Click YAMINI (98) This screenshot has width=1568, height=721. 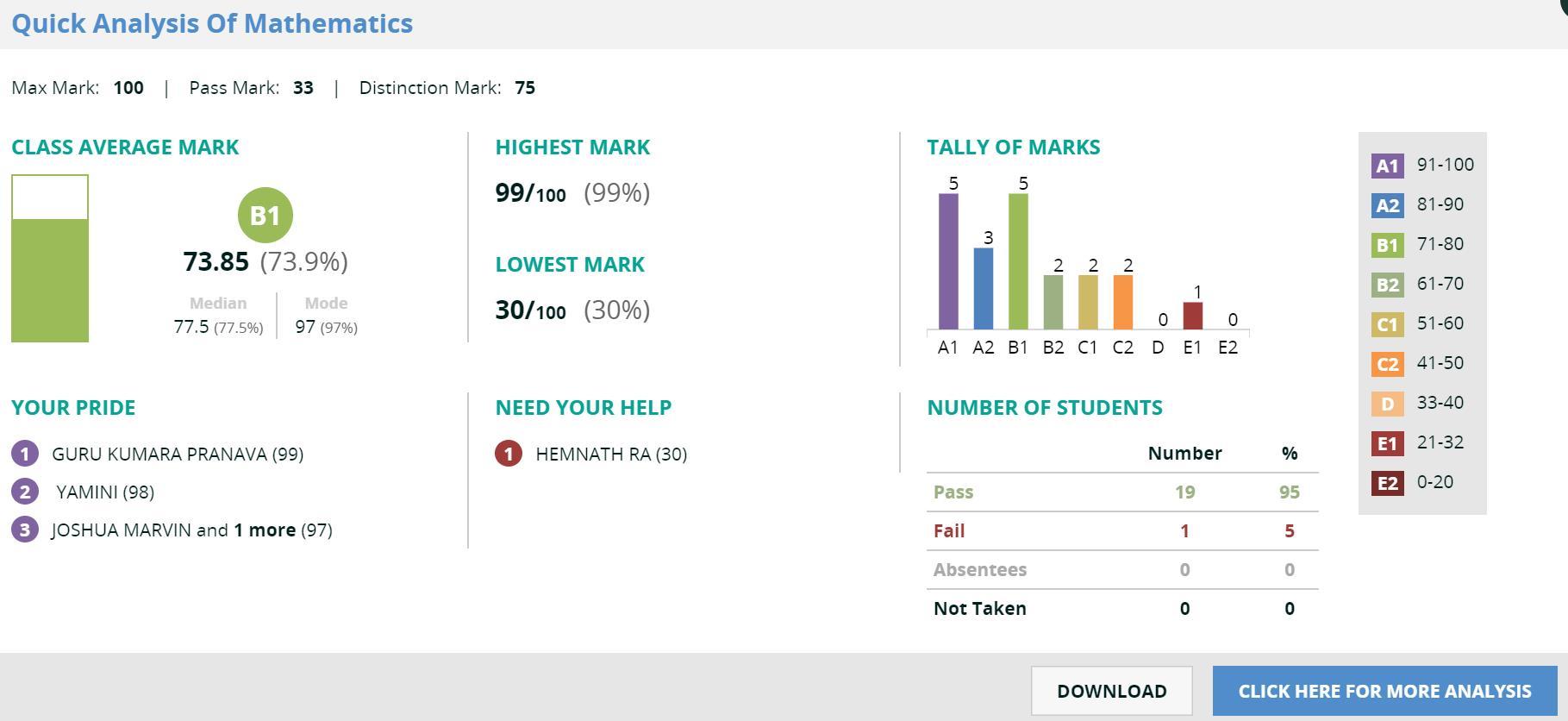click(105, 492)
